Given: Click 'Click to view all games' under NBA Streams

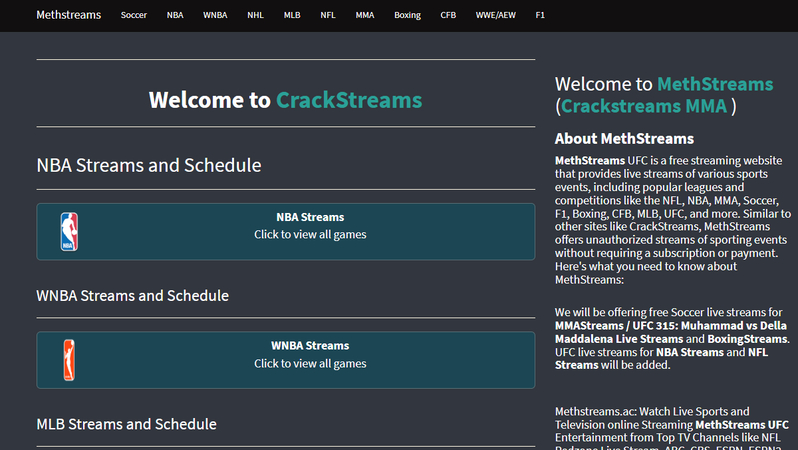Looking at the screenshot, I should pos(310,235).
